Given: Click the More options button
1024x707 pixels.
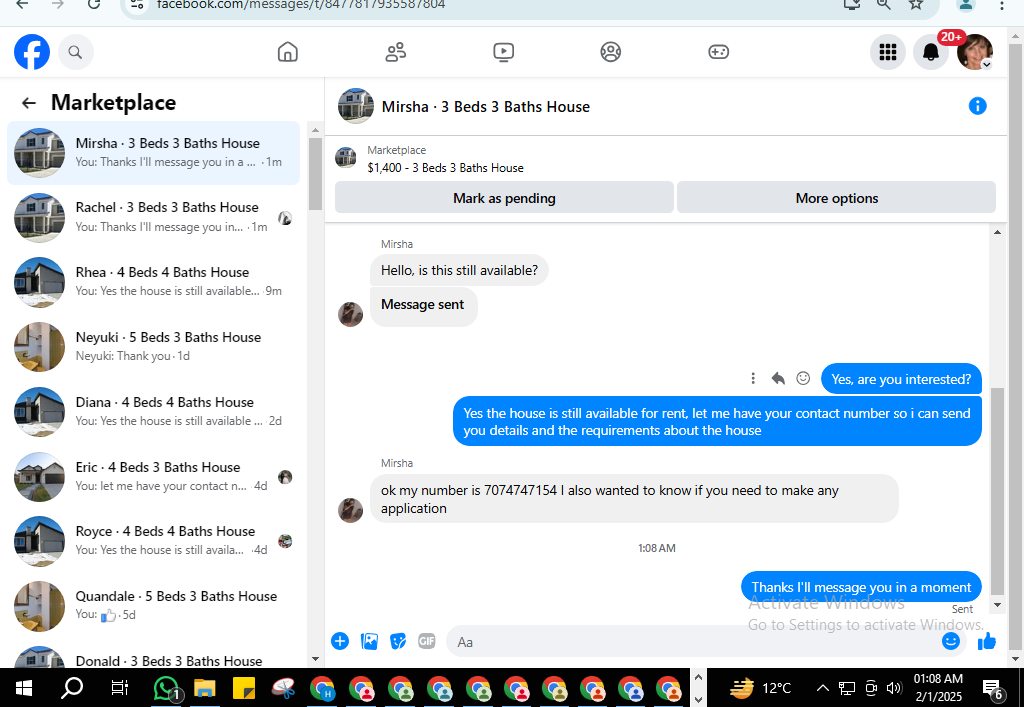Looking at the screenshot, I should coord(837,198).
